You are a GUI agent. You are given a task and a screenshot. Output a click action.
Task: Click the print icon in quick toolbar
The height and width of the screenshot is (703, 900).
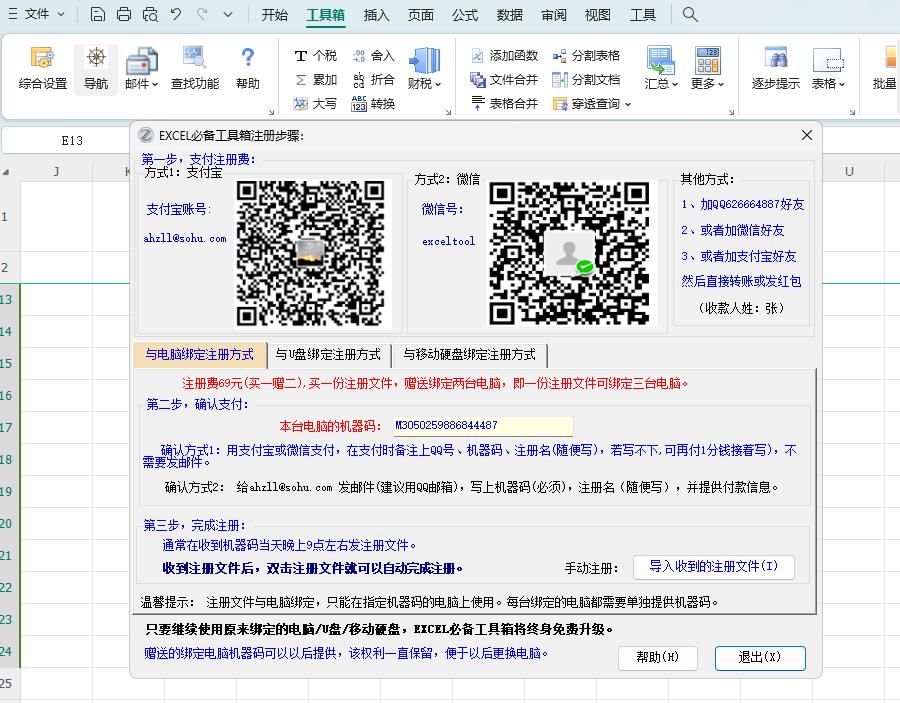(x=124, y=14)
